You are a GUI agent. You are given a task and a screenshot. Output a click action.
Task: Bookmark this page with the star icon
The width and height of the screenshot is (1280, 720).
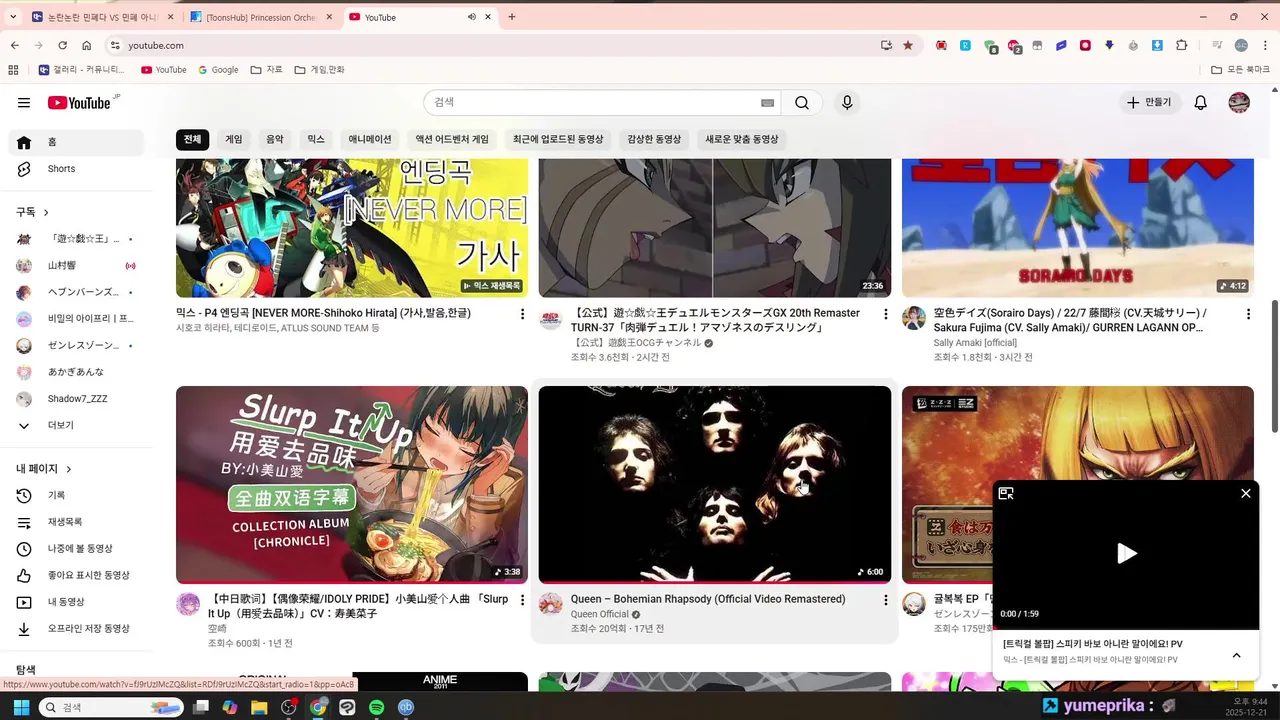tap(908, 45)
